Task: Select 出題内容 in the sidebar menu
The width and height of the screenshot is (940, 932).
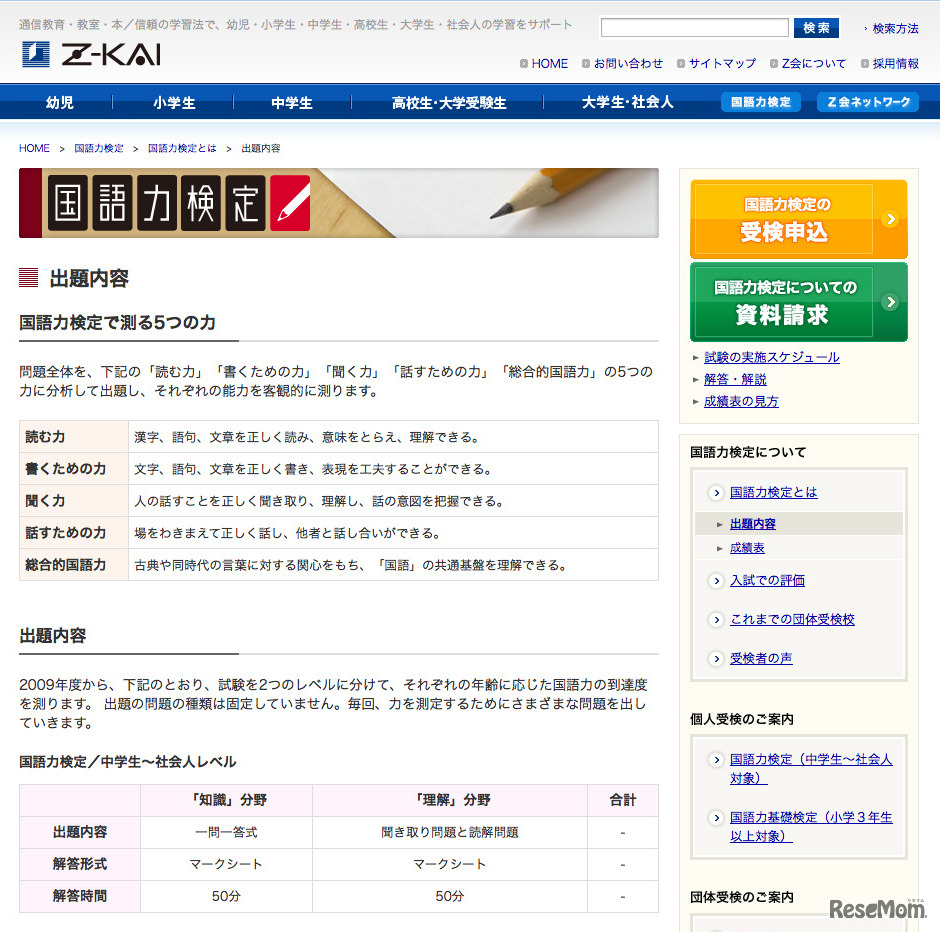Action: (x=752, y=524)
